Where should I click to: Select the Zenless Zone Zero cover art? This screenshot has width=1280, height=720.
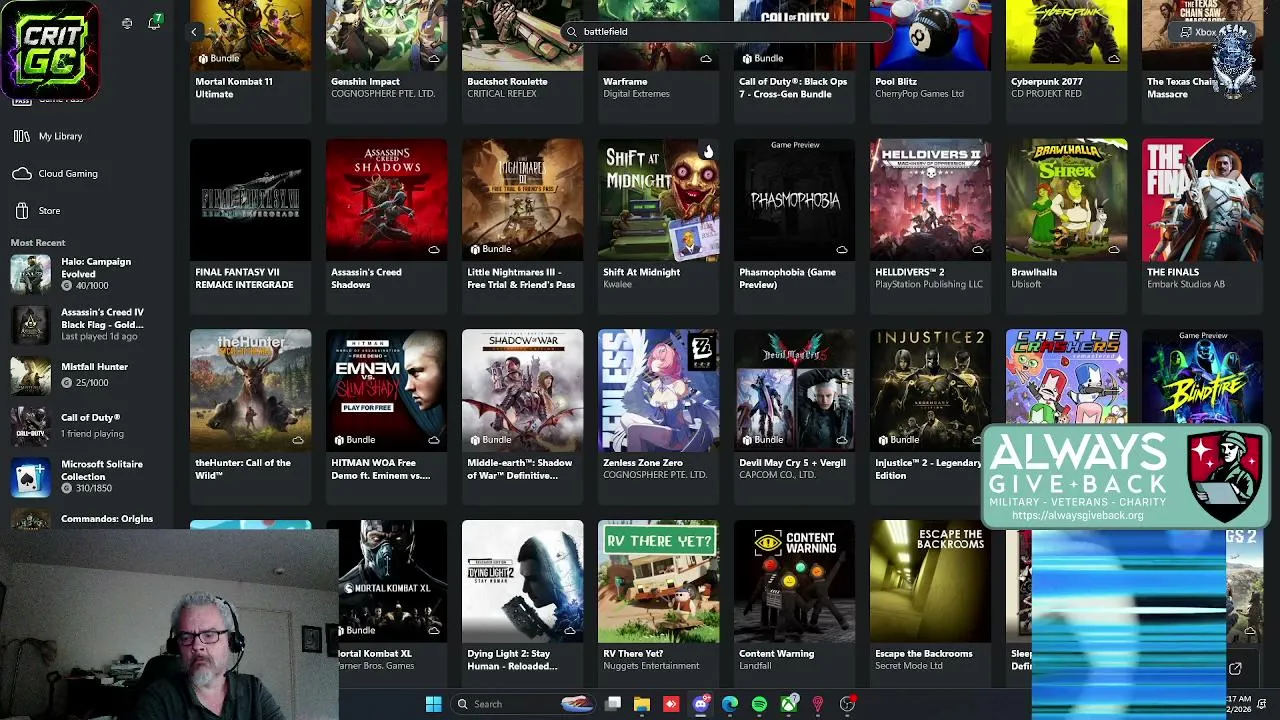[659, 391]
